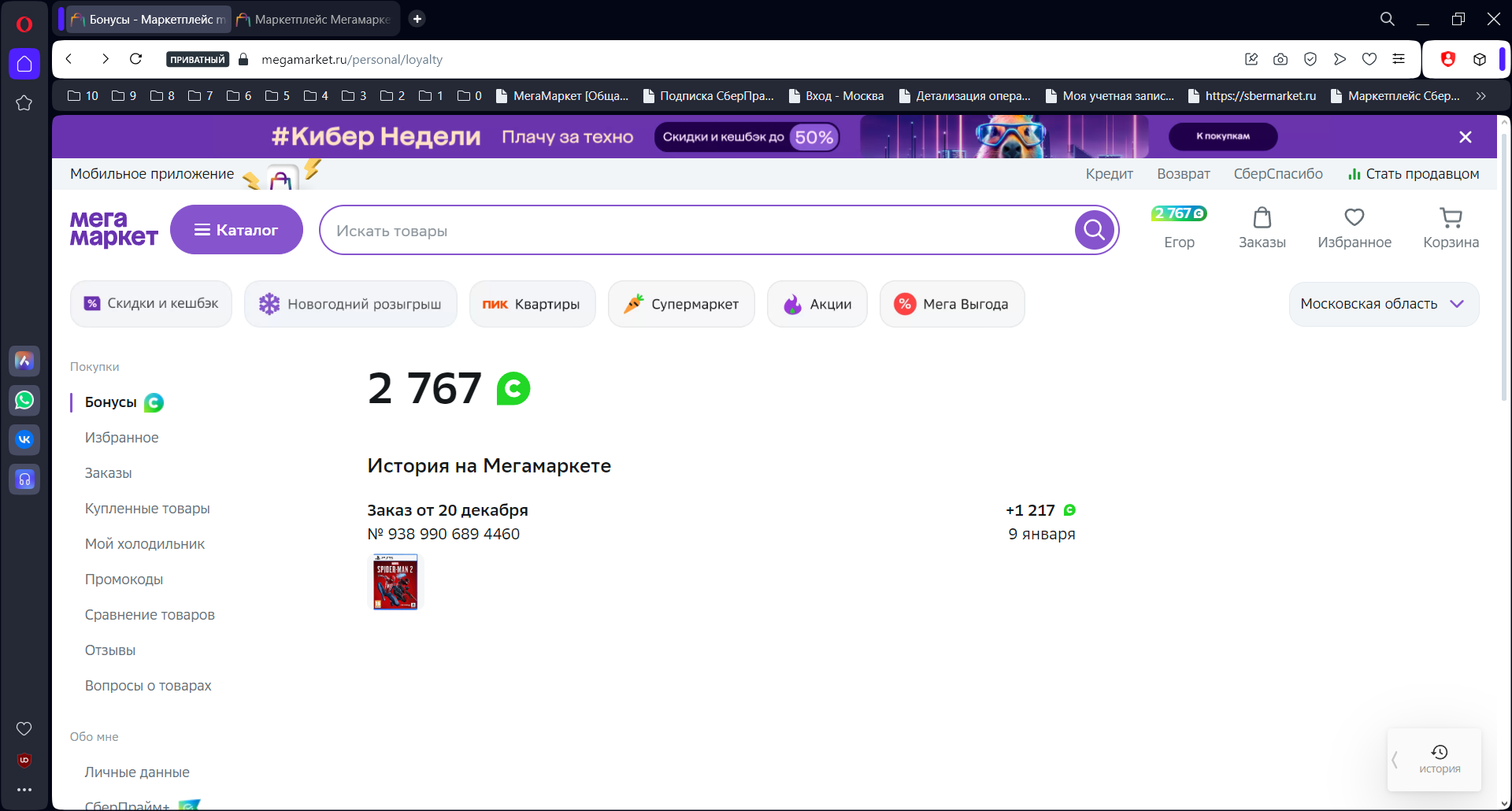Open the Aria AI sidebar icon

coord(24,361)
